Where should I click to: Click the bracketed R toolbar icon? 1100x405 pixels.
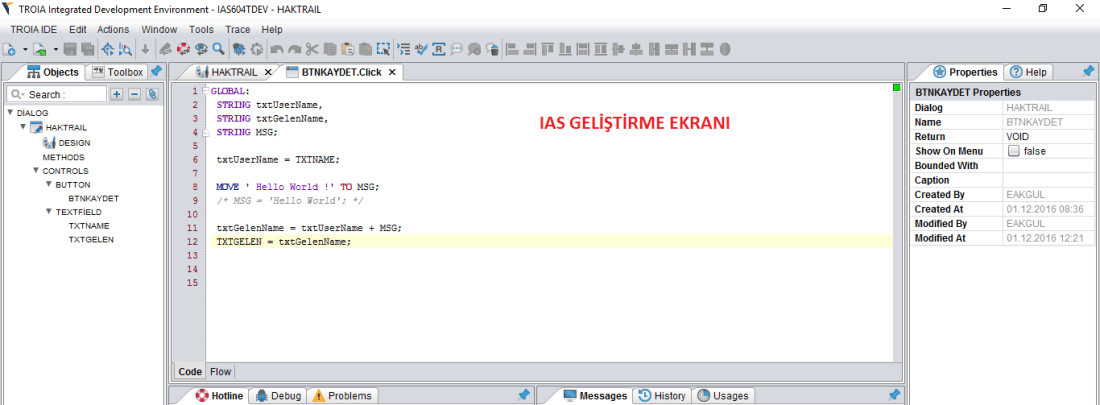click(438, 49)
